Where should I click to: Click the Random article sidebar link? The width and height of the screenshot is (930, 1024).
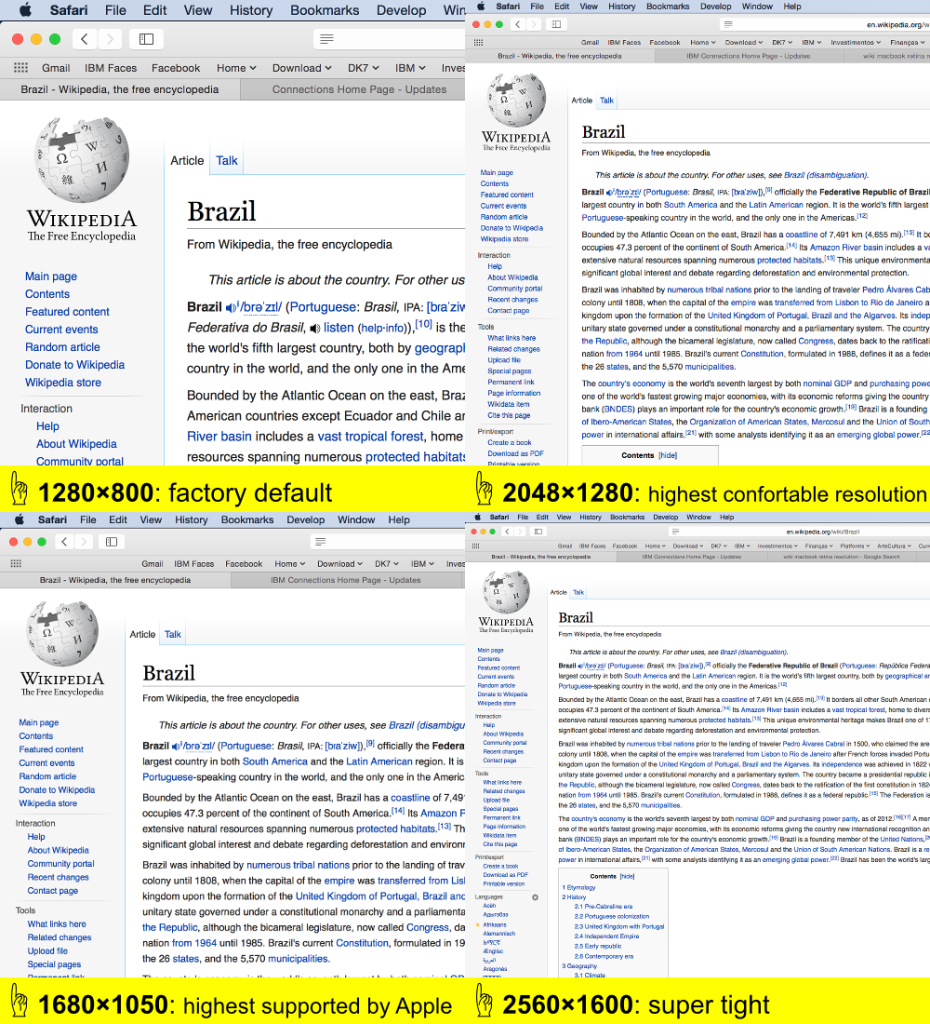61,346
